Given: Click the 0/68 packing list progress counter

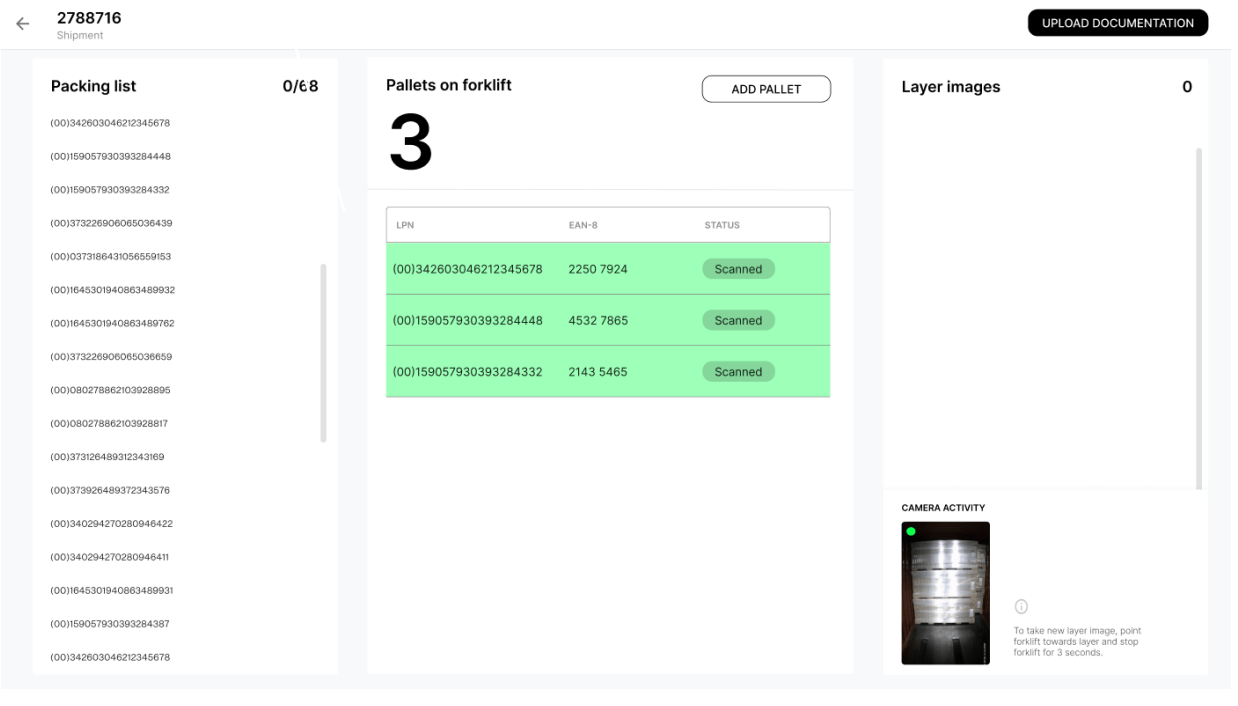Looking at the screenshot, I should (298, 87).
